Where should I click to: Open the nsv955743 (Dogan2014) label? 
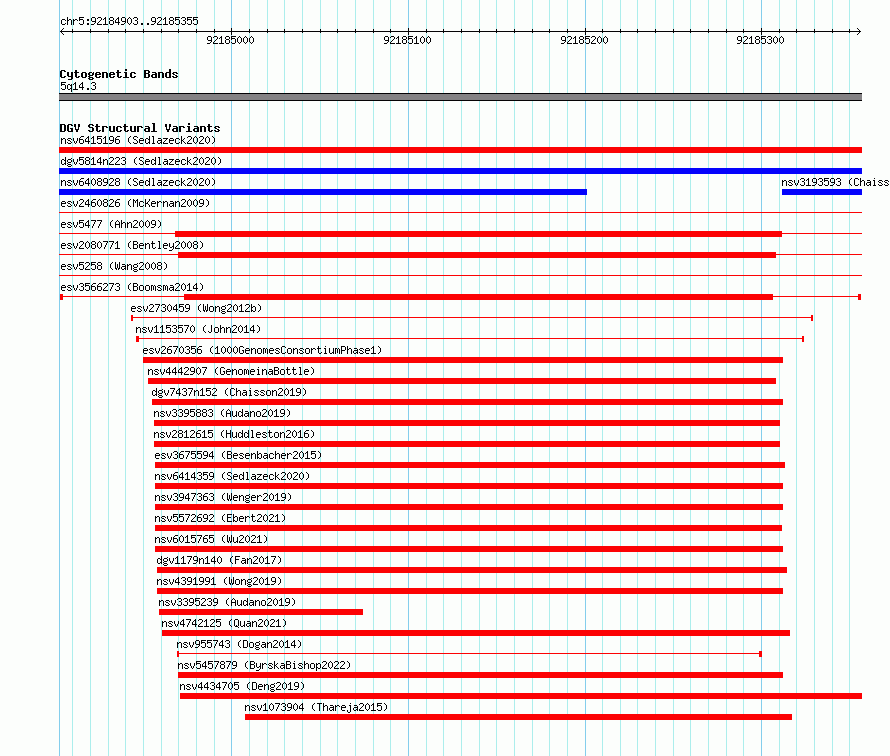[x=239, y=644]
